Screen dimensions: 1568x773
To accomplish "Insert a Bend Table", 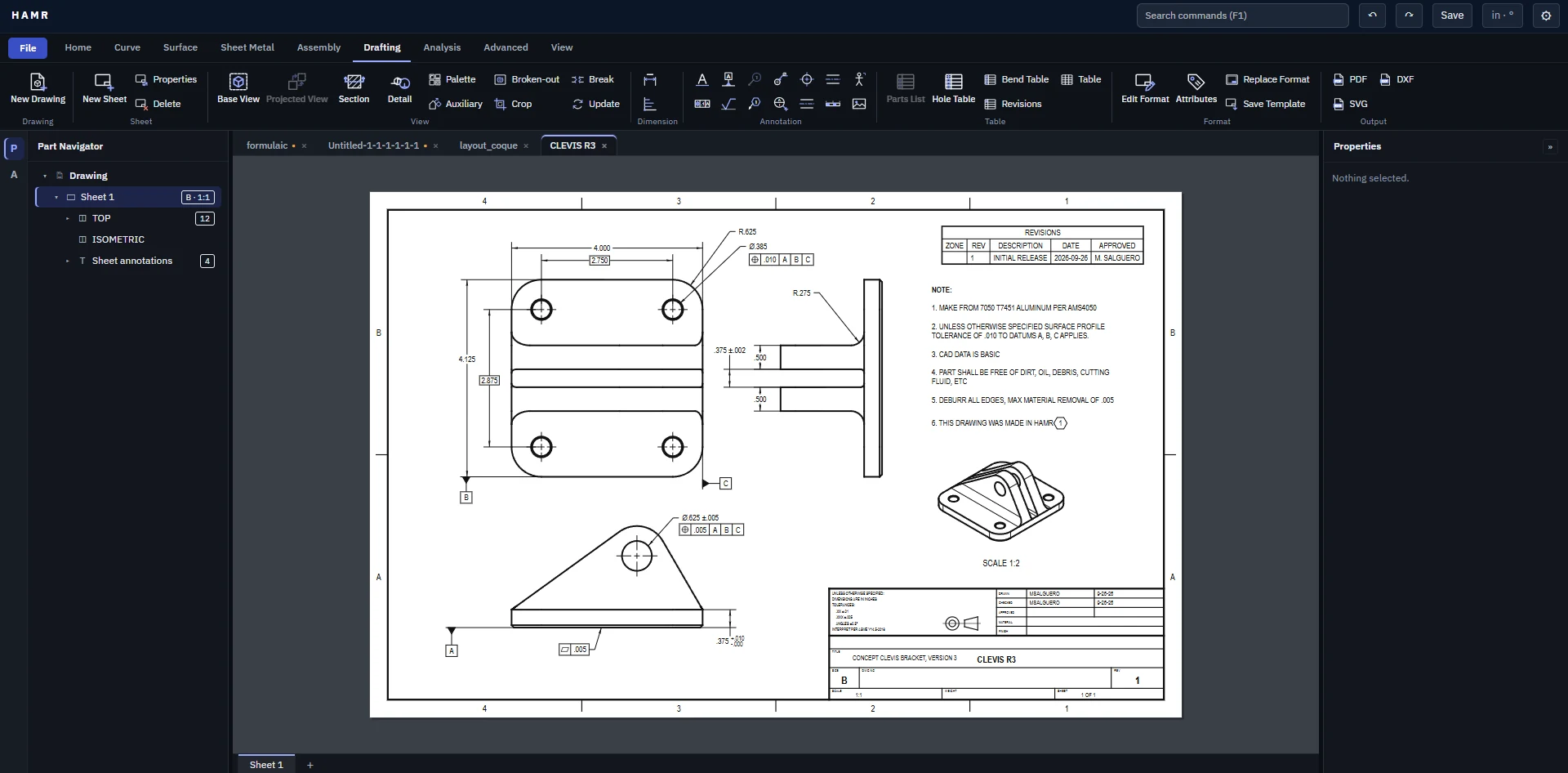I will click(1017, 79).
